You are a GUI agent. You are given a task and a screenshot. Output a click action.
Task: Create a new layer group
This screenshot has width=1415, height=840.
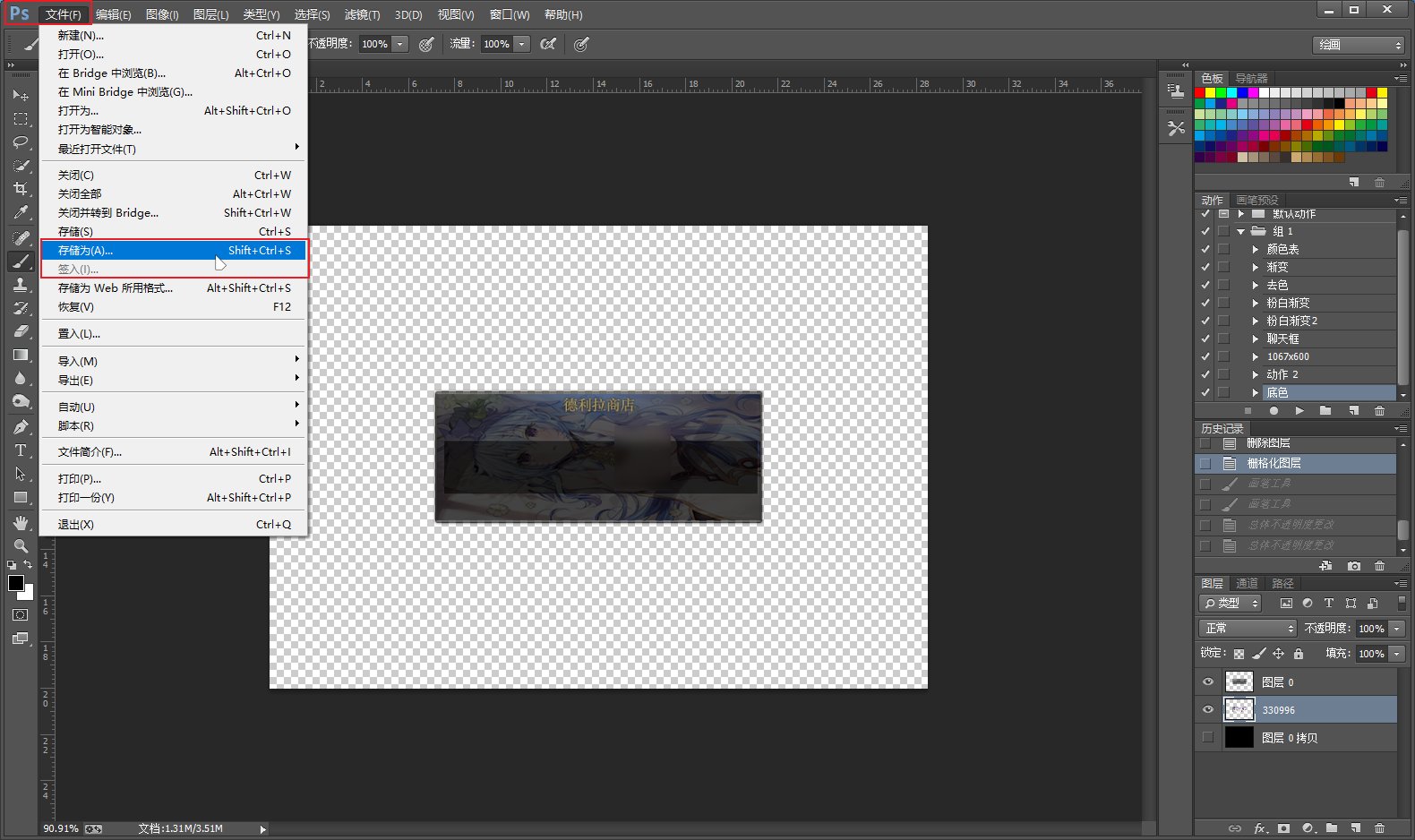tap(1332, 828)
